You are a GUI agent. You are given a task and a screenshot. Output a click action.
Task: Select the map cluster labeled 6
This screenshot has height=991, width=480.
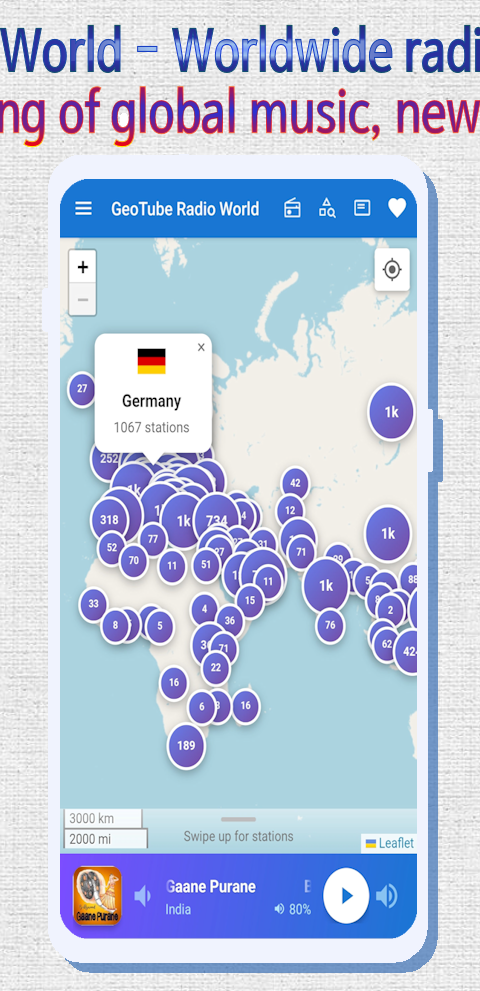[x=202, y=707]
